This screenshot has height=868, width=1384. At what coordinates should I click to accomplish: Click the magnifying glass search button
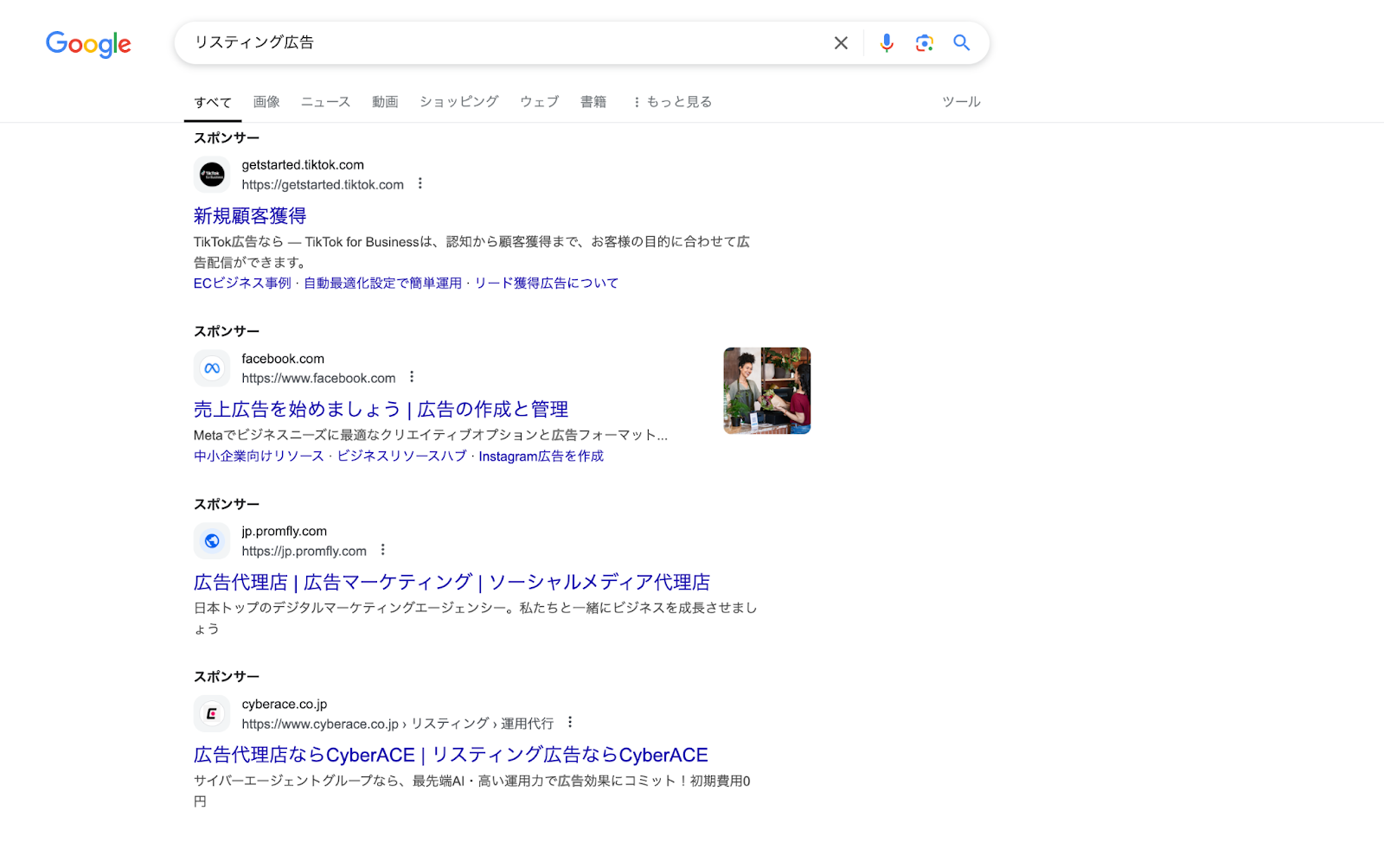pos(961,43)
